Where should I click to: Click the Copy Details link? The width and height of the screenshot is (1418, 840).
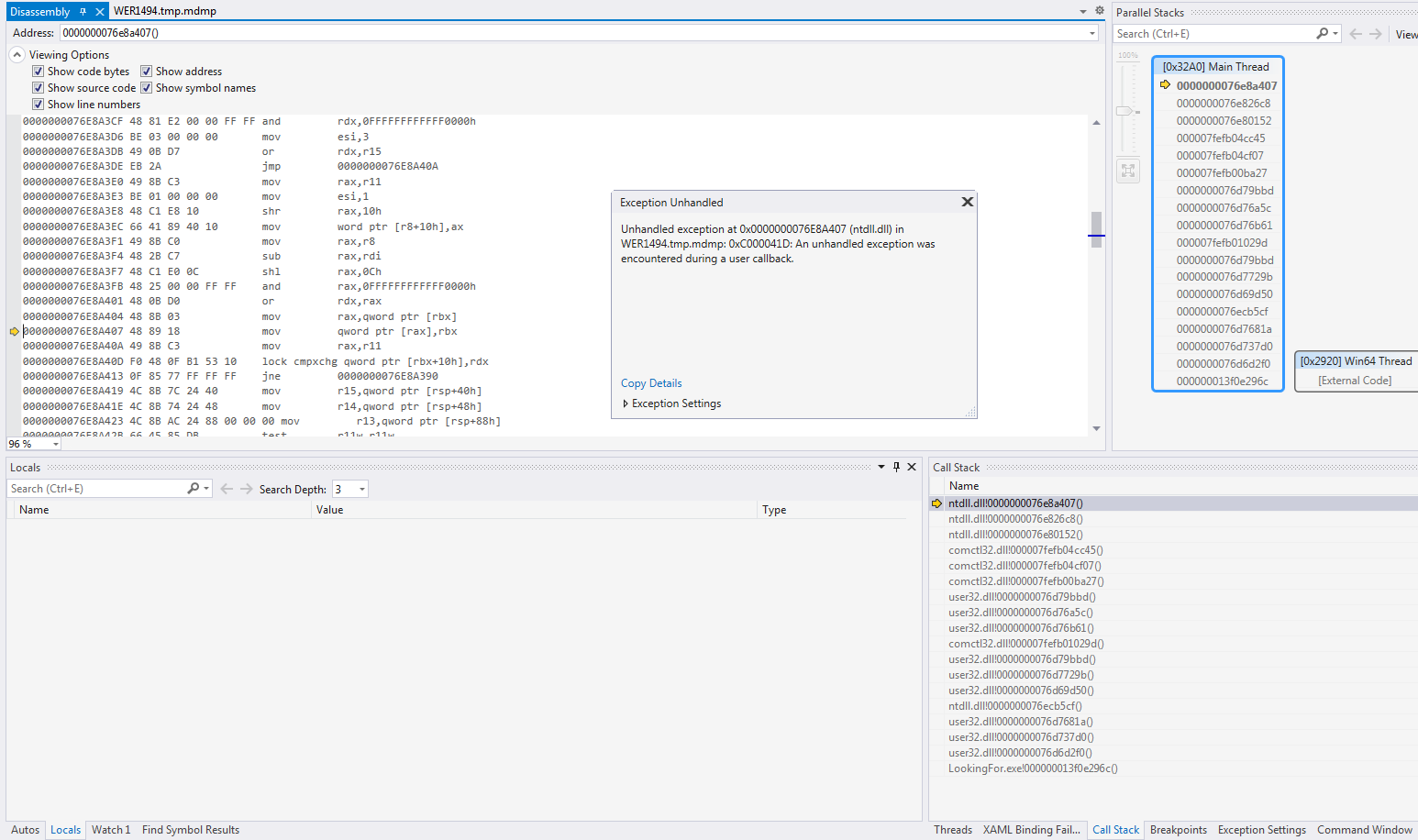pos(651,383)
